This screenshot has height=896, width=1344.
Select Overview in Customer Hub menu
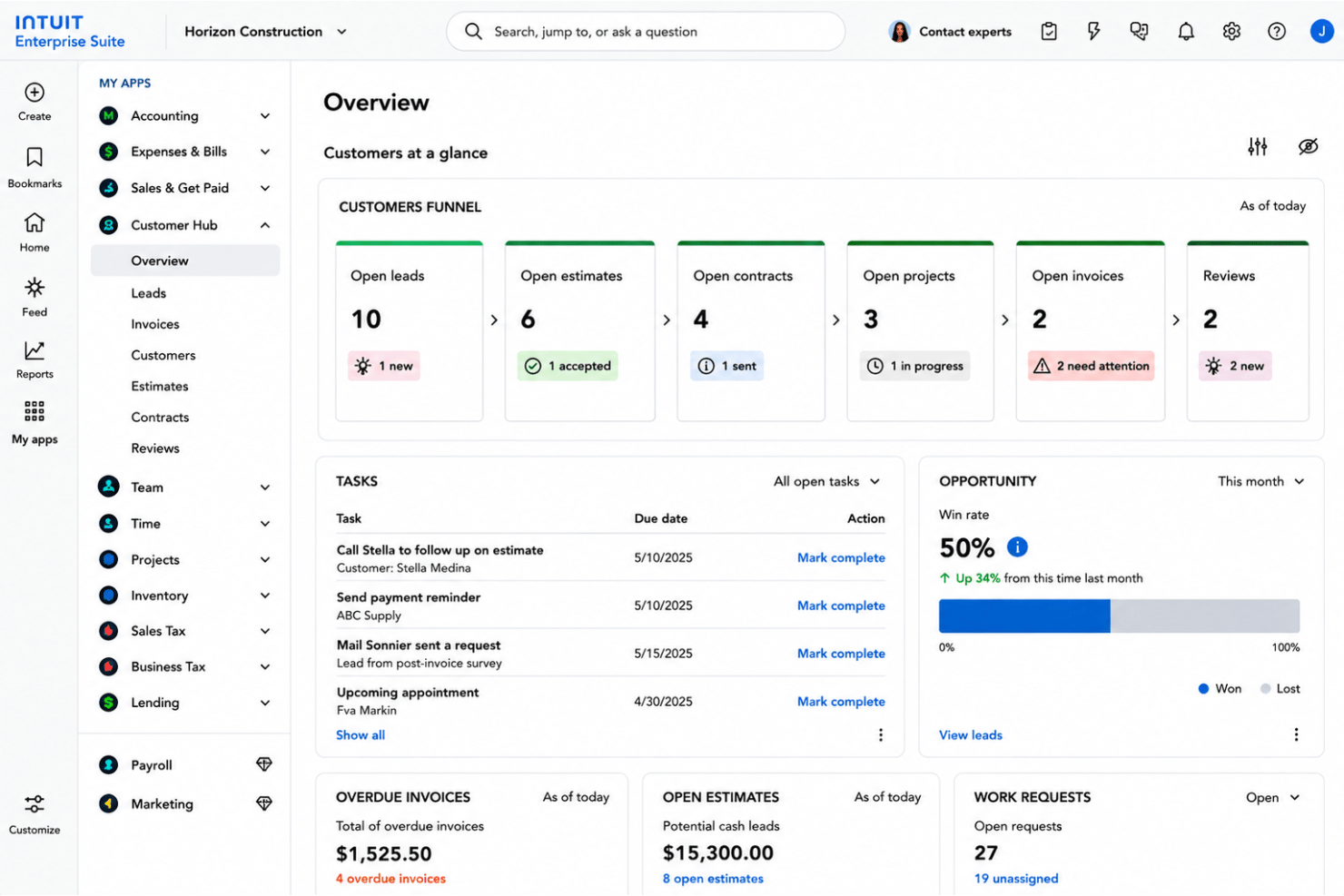pos(185,261)
